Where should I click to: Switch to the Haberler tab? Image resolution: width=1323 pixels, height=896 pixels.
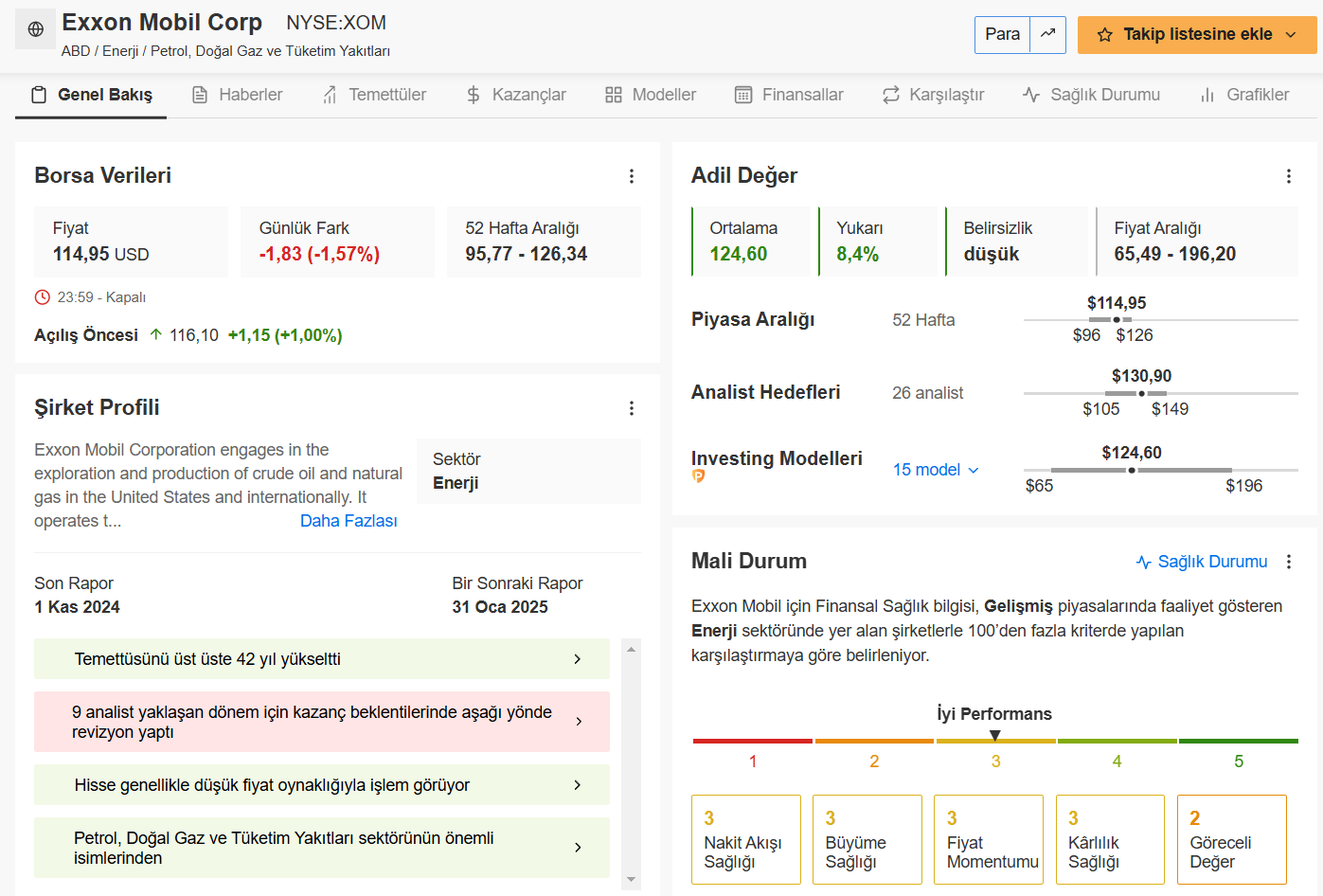(237, 95)
